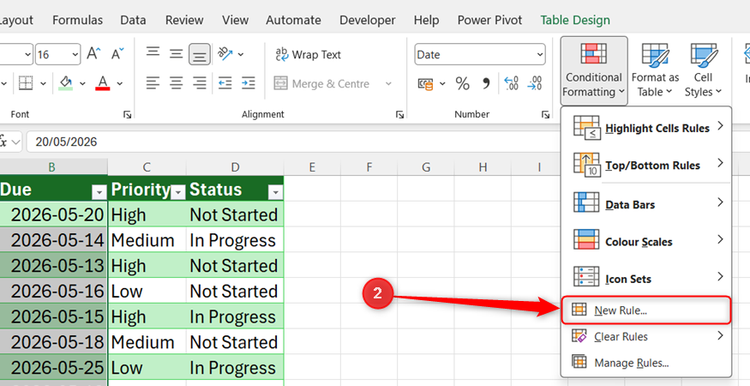Switch to the Data tab
The width and height of the screenshot is (750, 386).
(x=133, y=20)
